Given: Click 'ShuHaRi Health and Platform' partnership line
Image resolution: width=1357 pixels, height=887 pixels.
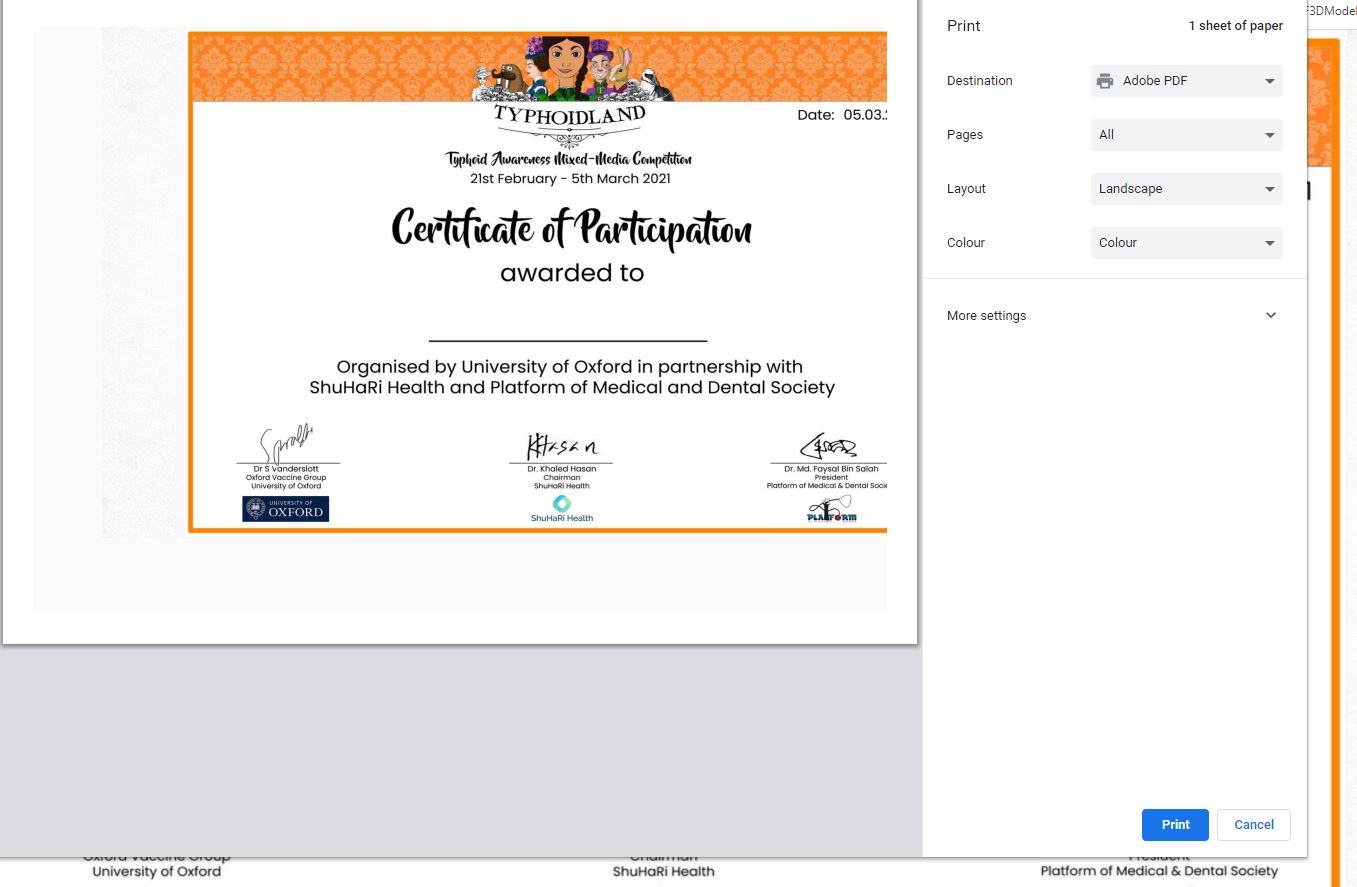Looking at the screenshot, I should [x=572, y=388].
